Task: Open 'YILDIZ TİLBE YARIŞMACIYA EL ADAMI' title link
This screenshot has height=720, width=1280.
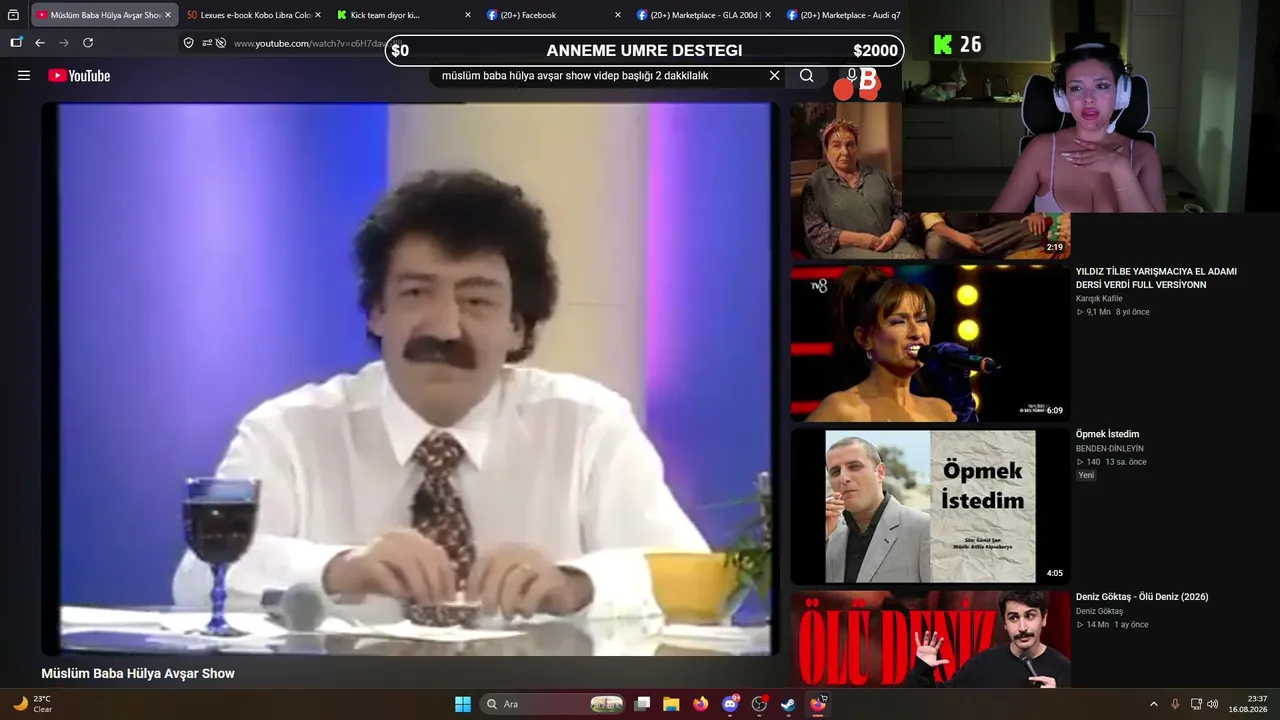Action: point(1156,278)
